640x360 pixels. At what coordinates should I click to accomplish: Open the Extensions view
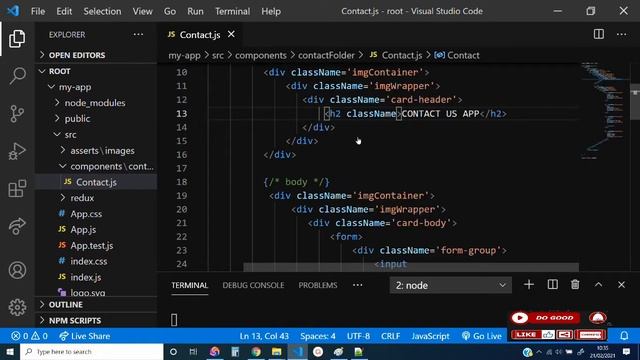coord(17,189)
